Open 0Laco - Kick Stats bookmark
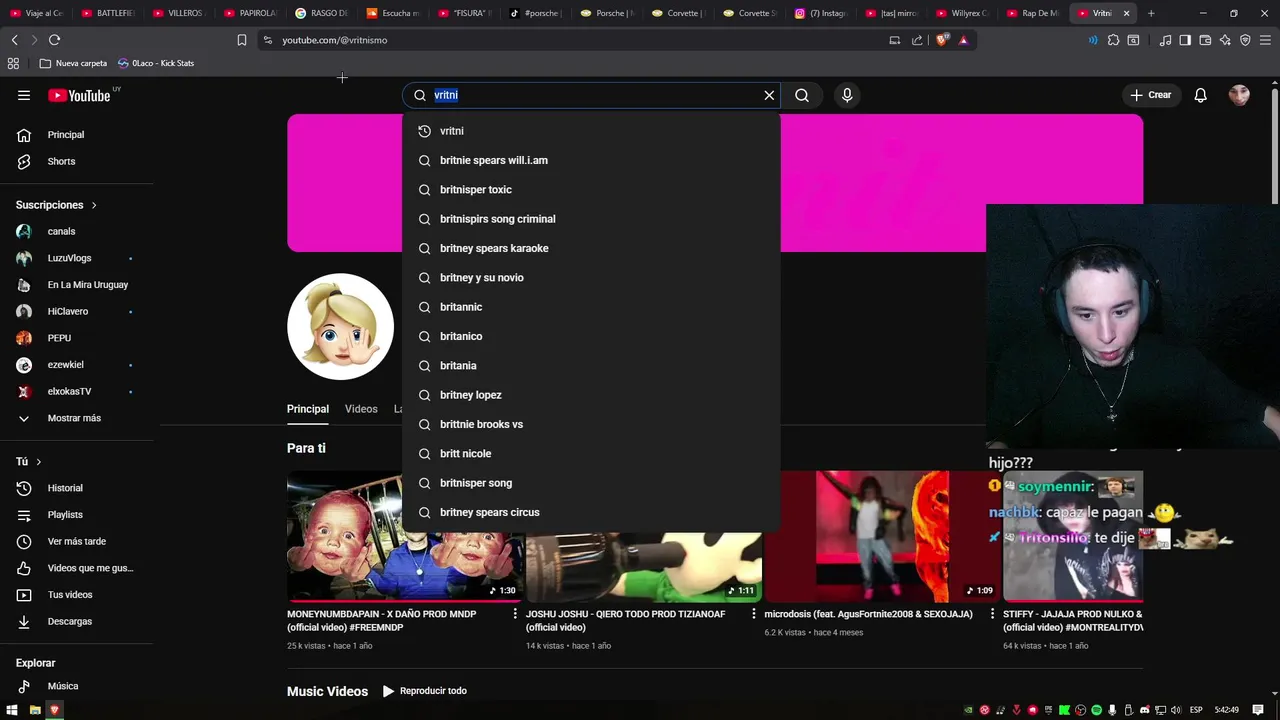 click(x=156, y=63)
